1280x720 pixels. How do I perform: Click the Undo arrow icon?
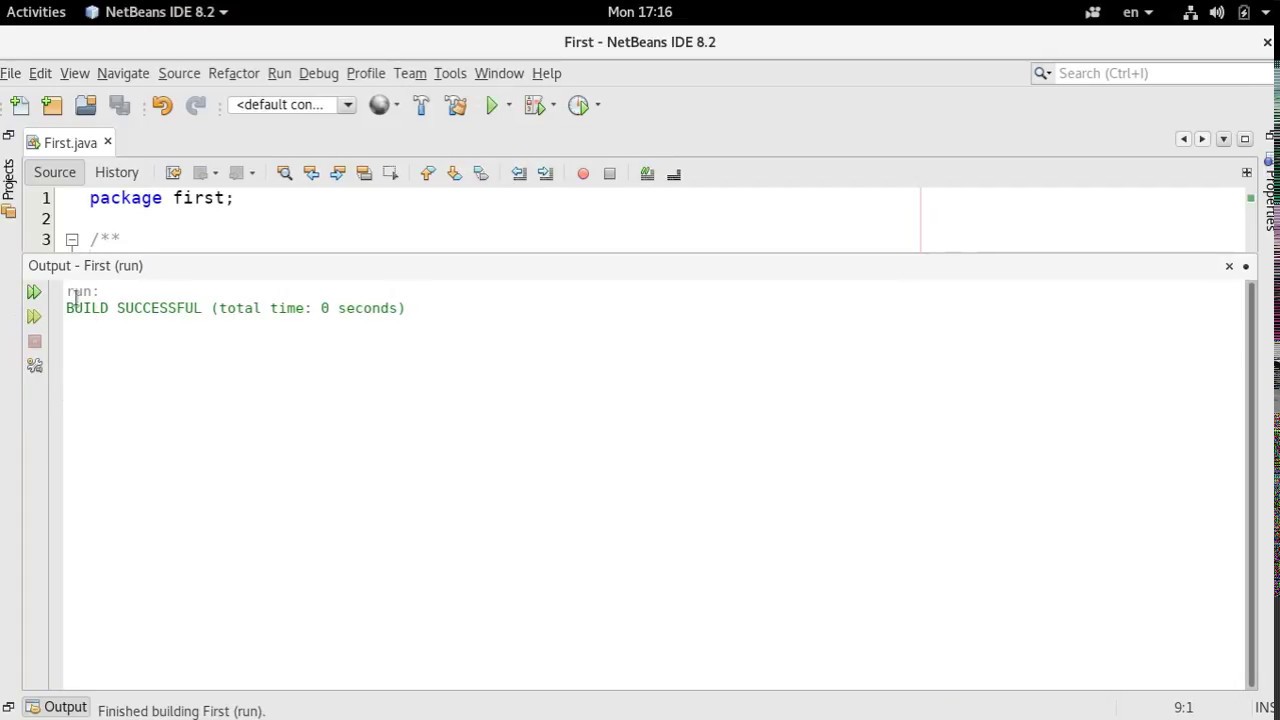[x=162, y=105]
